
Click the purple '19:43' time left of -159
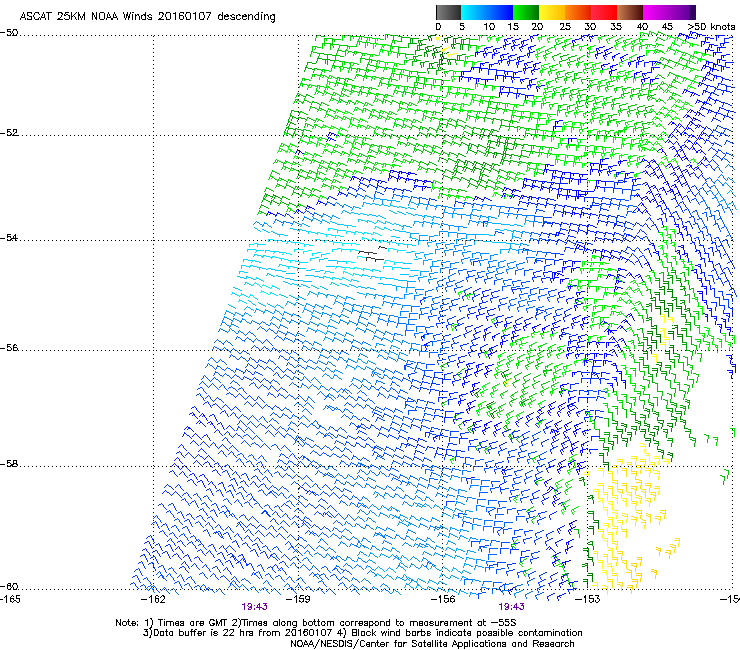pyautogui.click(x=254, y=607)
